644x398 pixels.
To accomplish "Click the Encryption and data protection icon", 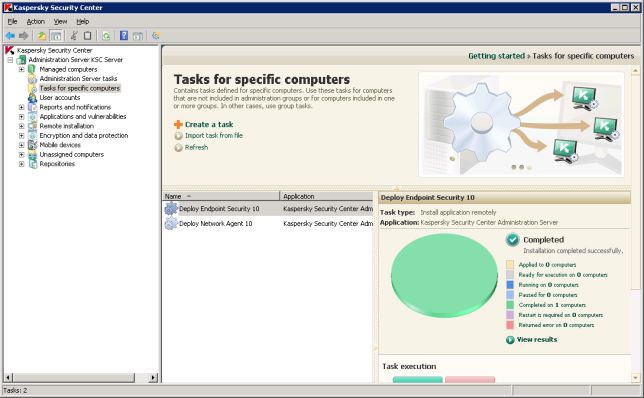I will click(x=32, y=135).
